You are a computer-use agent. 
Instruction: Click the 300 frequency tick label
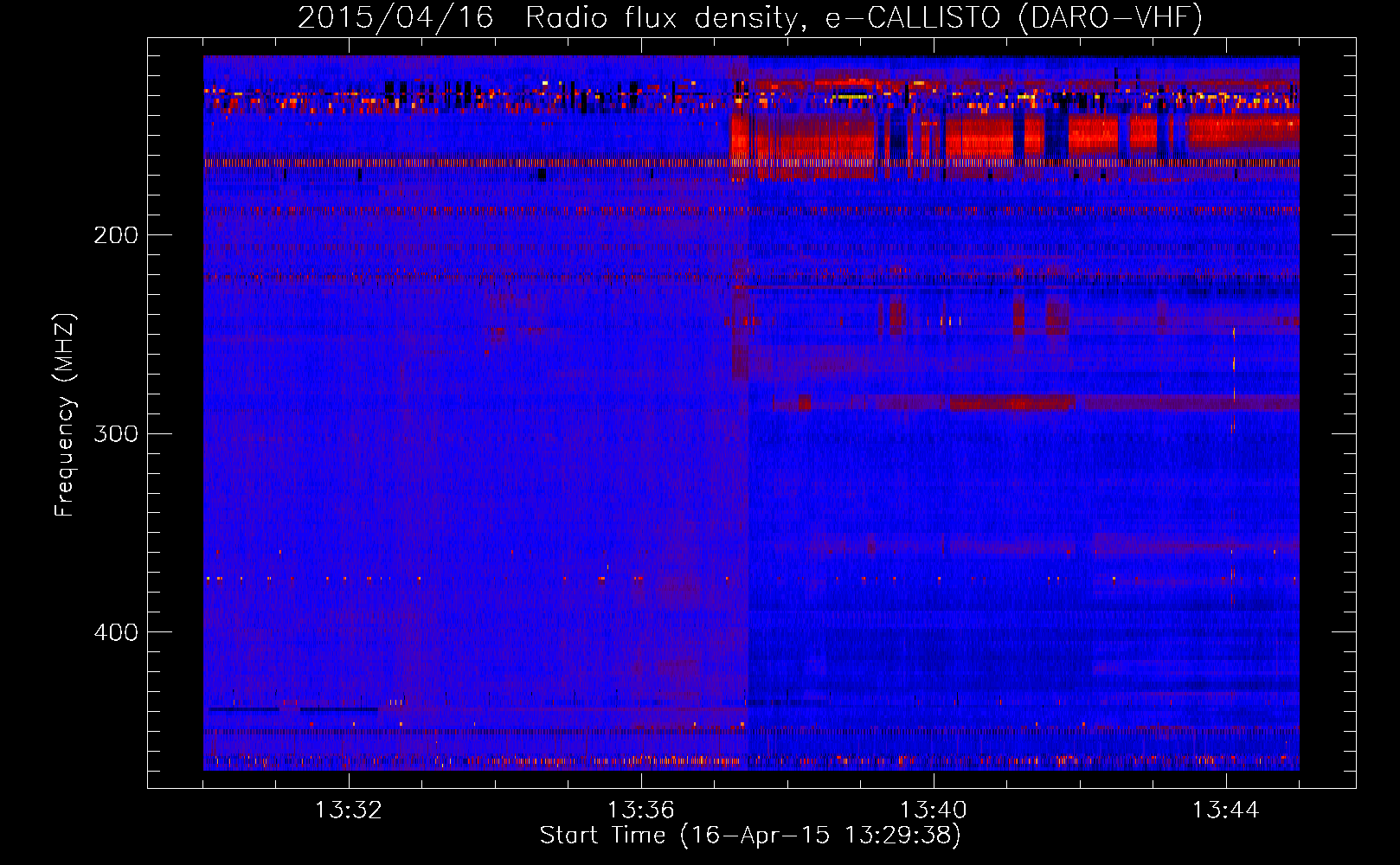point(116,433)
